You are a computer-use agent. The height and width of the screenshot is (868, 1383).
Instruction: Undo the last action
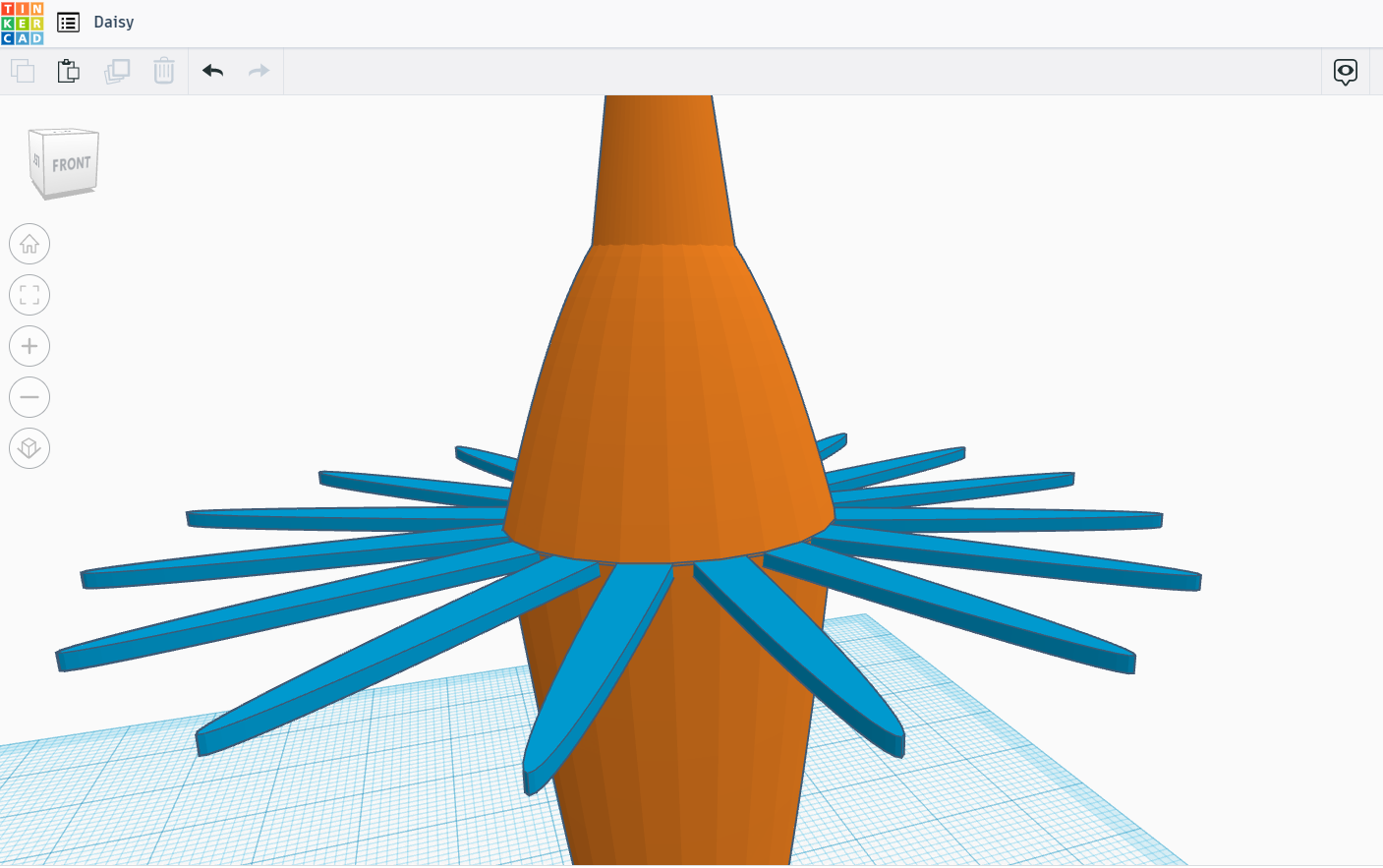[x=213, y=71]
